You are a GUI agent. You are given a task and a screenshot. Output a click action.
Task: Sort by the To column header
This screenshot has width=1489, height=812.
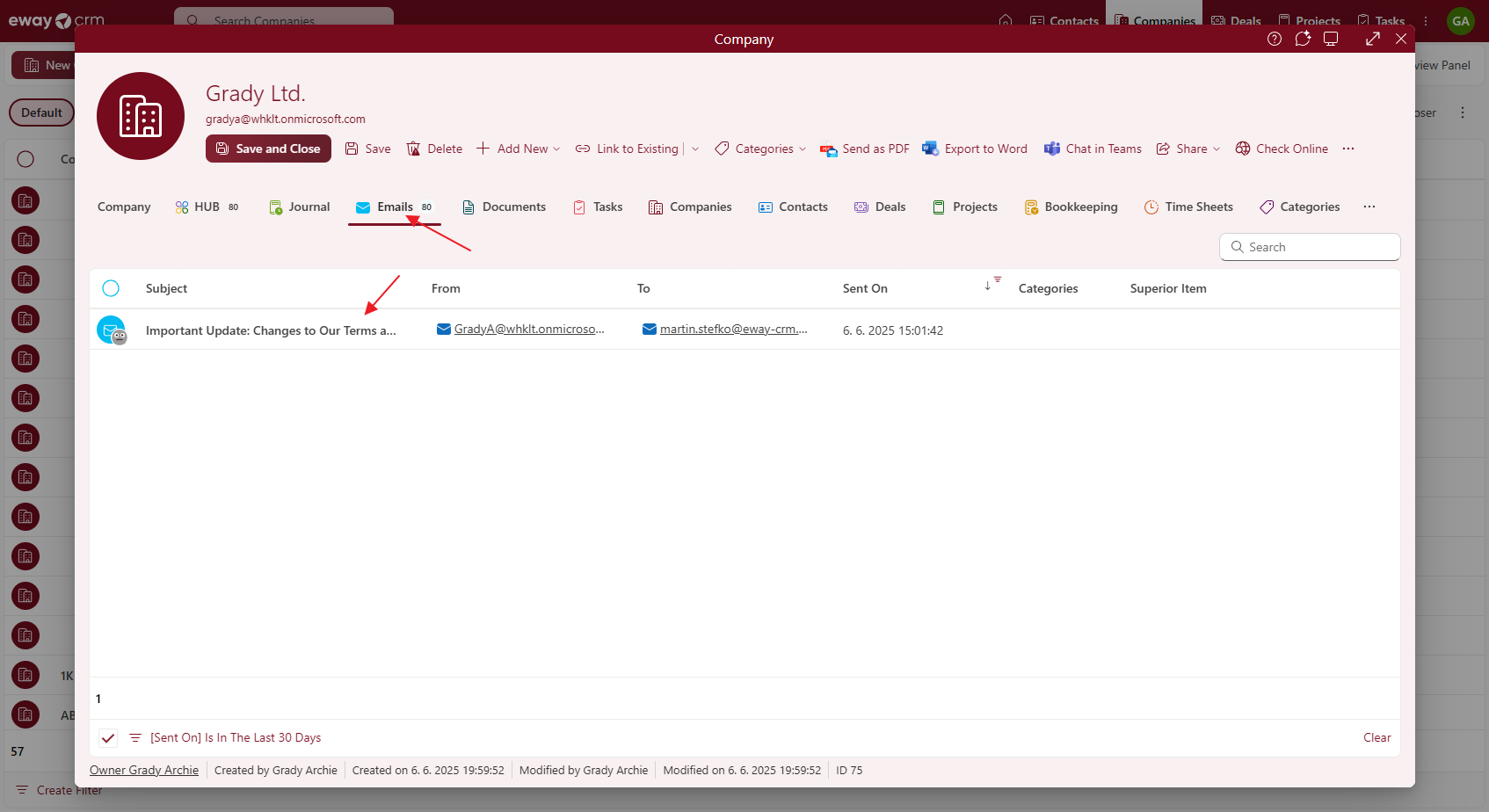pos(643,288)
